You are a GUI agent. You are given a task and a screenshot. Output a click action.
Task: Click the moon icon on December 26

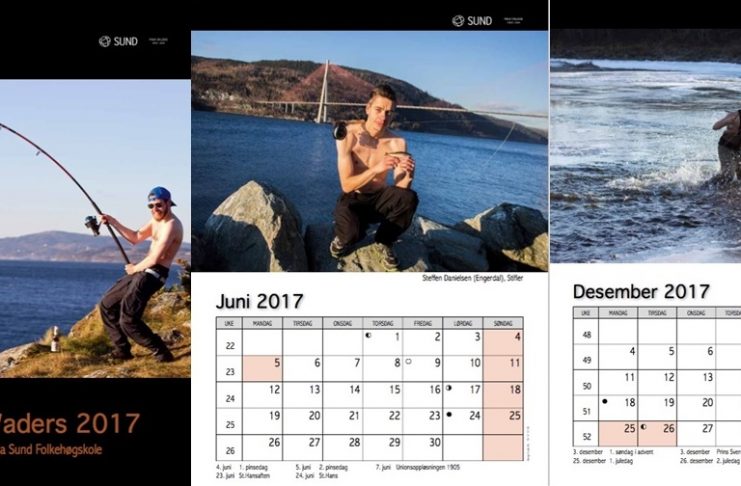(x=643, y=427)
